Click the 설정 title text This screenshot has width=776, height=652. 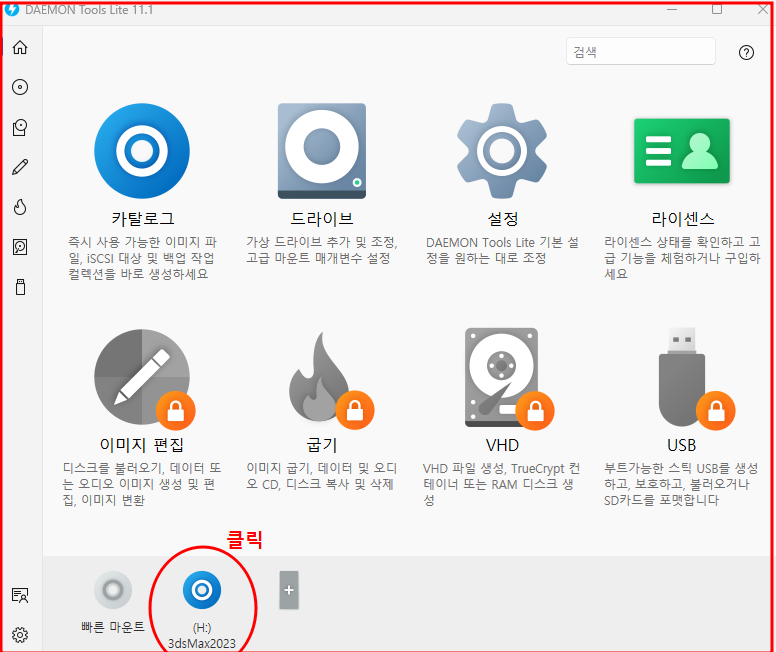pyautogui.click(x=502, y=218)
